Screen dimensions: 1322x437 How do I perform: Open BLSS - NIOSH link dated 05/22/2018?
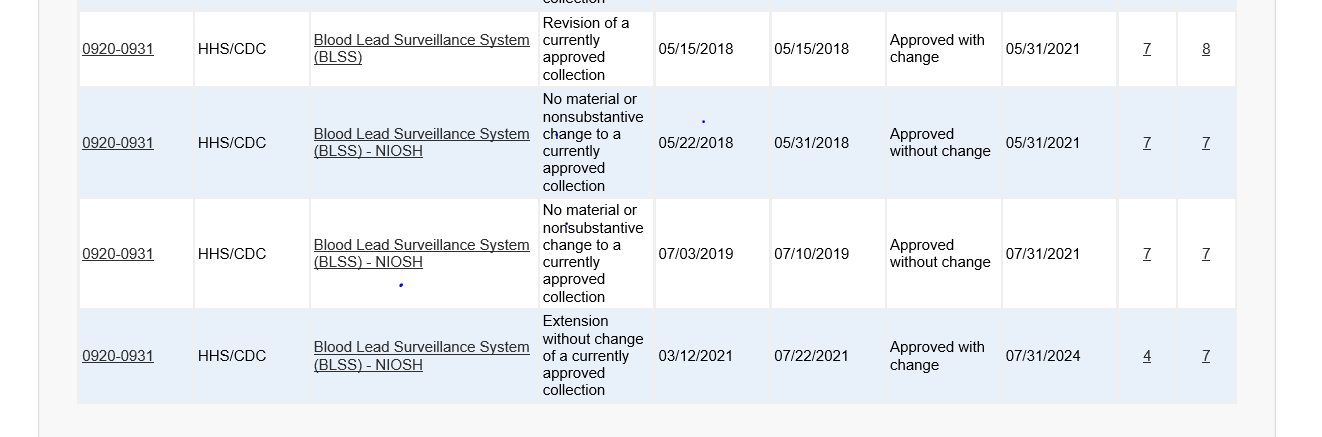[x=421, y=142]
